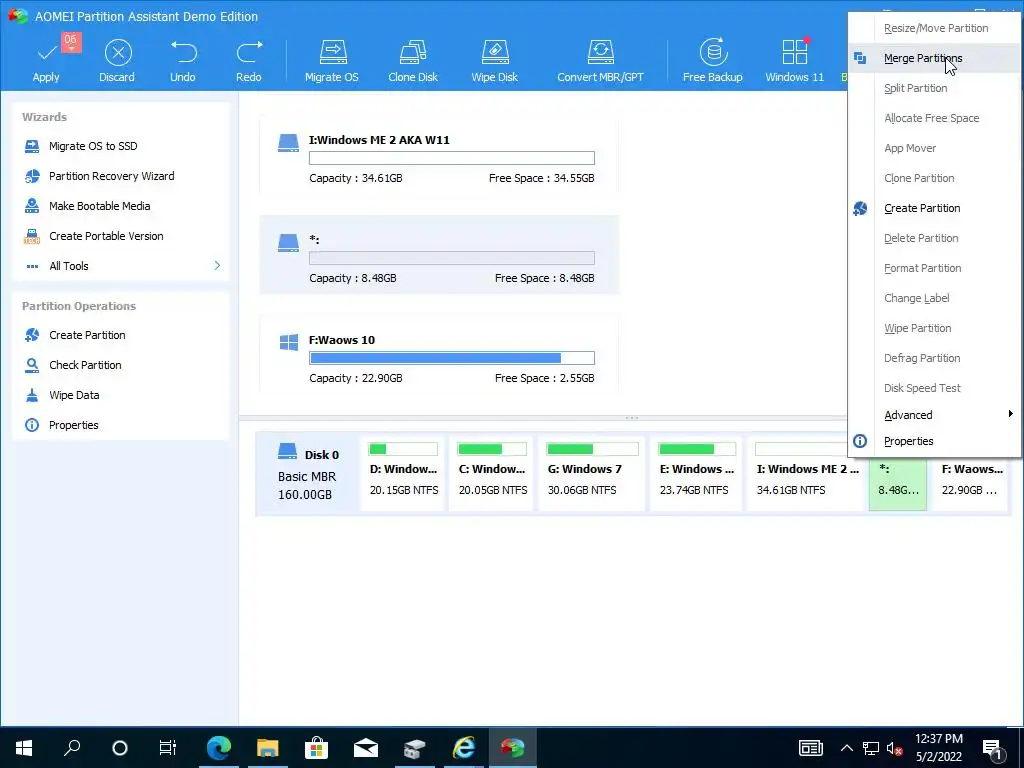Select the F:Waows 10 partition card
The width and height of the screenshot is (1024, 768).
click(439, 356)
